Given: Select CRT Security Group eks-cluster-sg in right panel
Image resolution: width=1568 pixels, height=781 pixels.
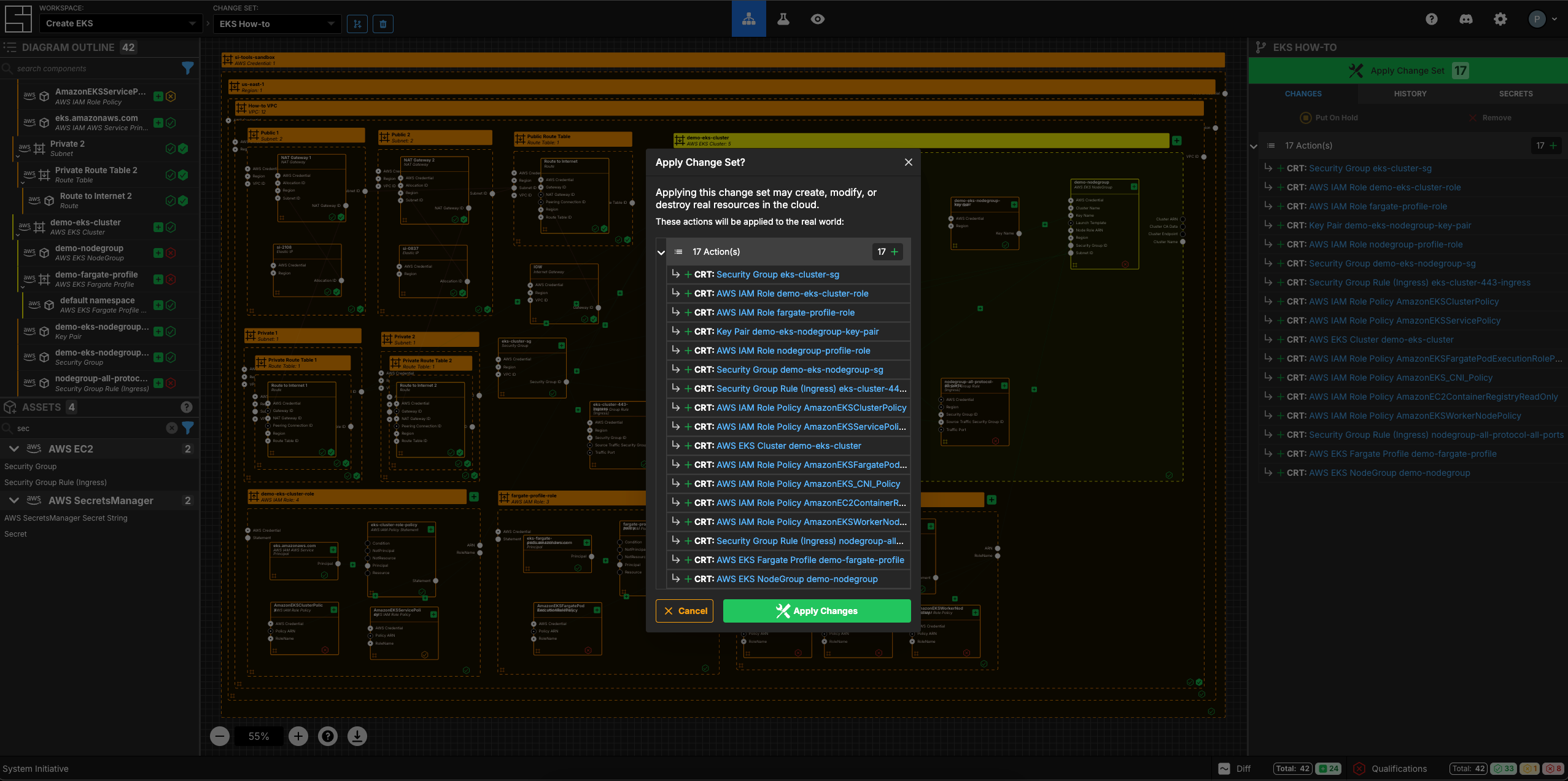Looking at the screenshot, I should point(1413,168).
